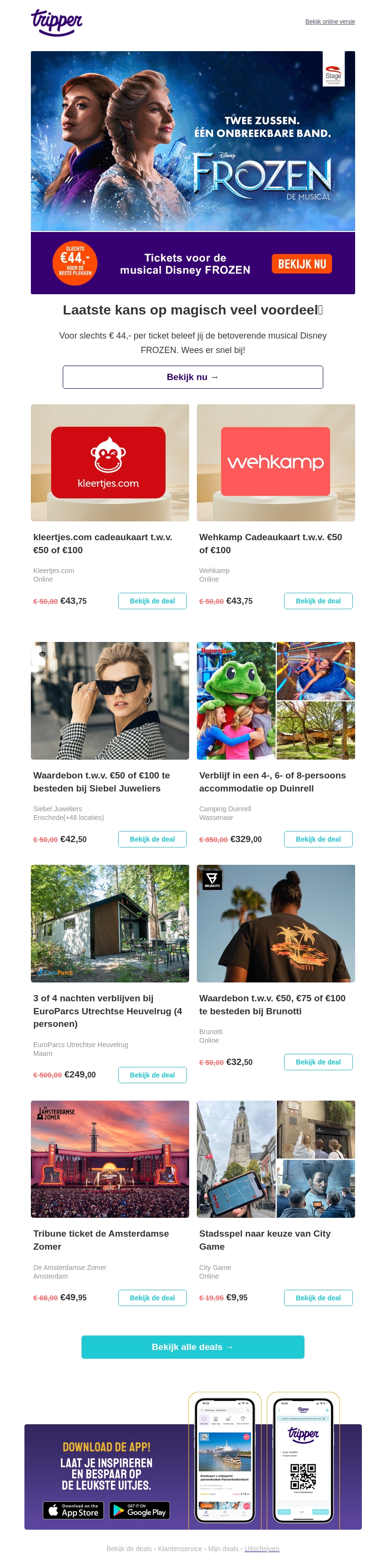The width and height of the screenshot is (386, 1568).
Task: View the kleertjes.com cadeaukaart deal
Action: (x=152, y=601)
